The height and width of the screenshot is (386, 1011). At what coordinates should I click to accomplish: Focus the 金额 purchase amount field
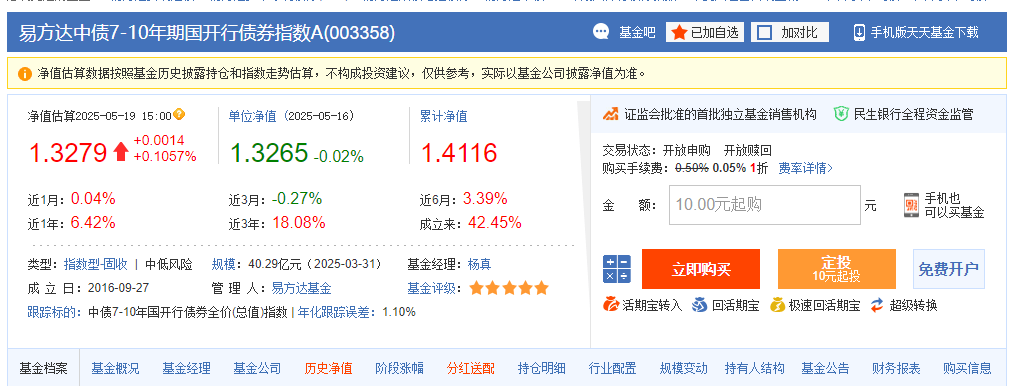(765, 205)
